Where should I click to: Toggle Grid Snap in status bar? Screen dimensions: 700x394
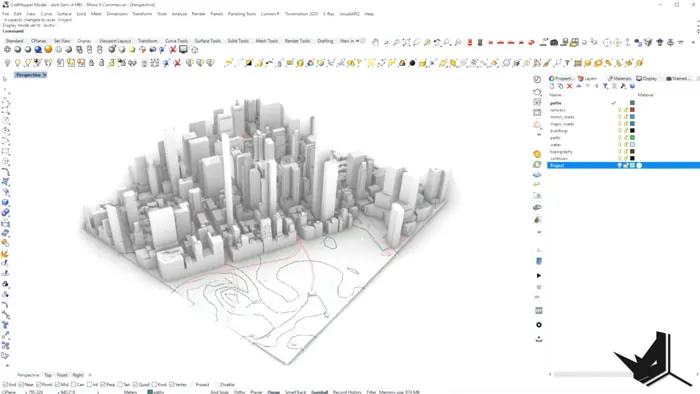pyautogui.click(x=219, y=392)
